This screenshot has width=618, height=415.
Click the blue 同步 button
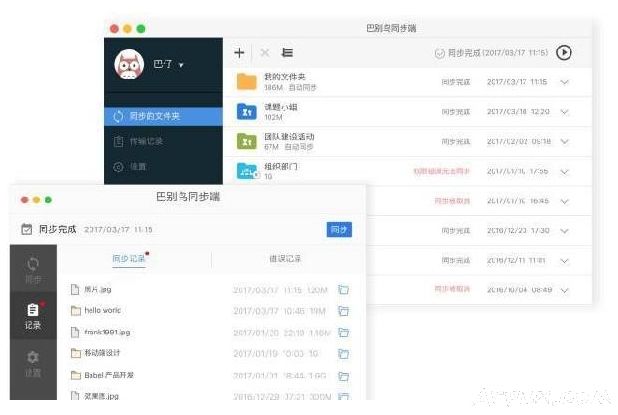(339, 229)
